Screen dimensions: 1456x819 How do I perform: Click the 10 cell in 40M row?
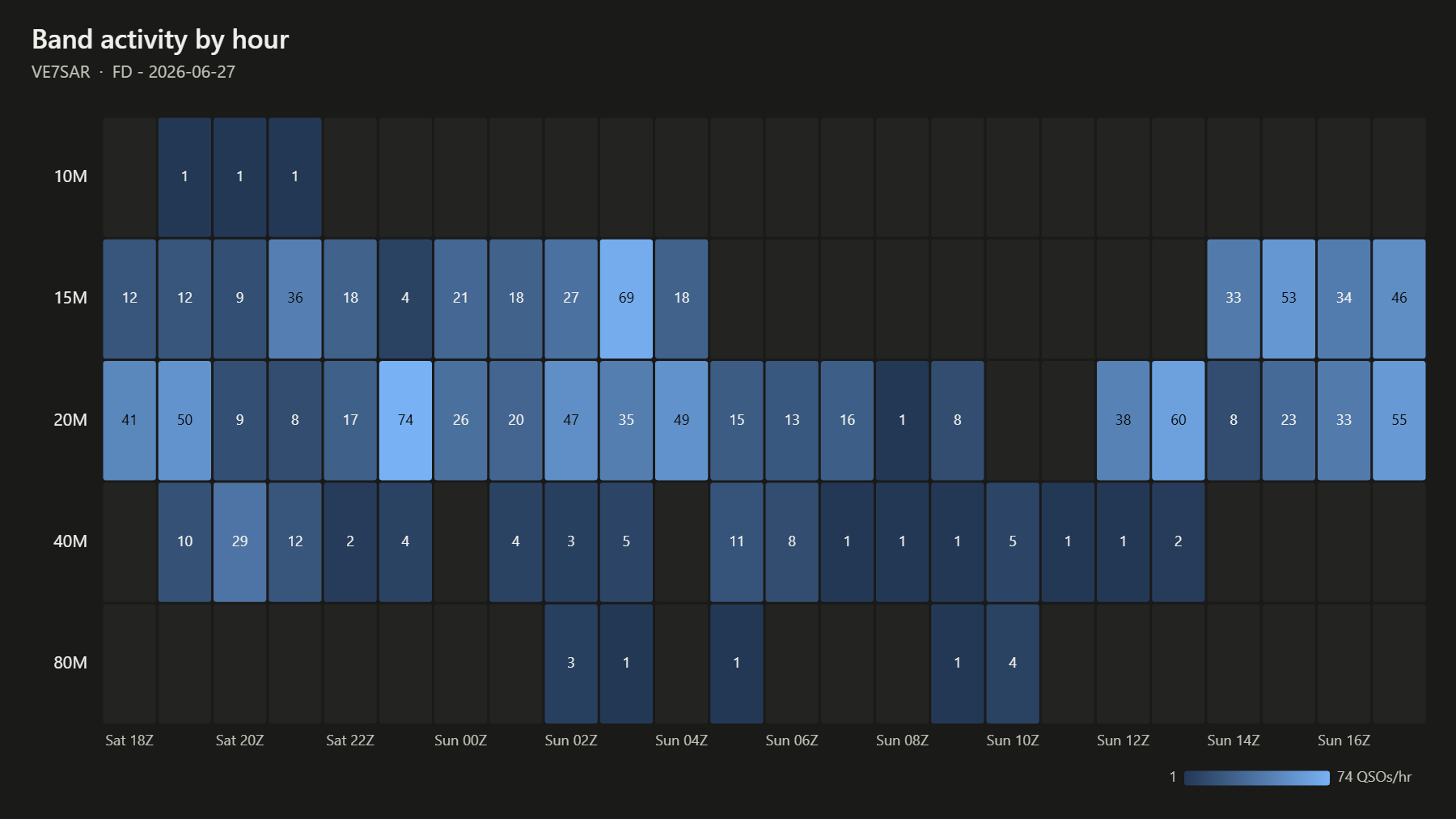pos(184,541)
